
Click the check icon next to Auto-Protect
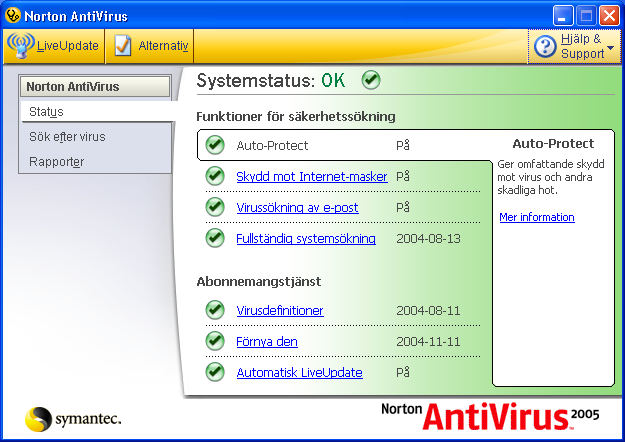click(215, 145)
